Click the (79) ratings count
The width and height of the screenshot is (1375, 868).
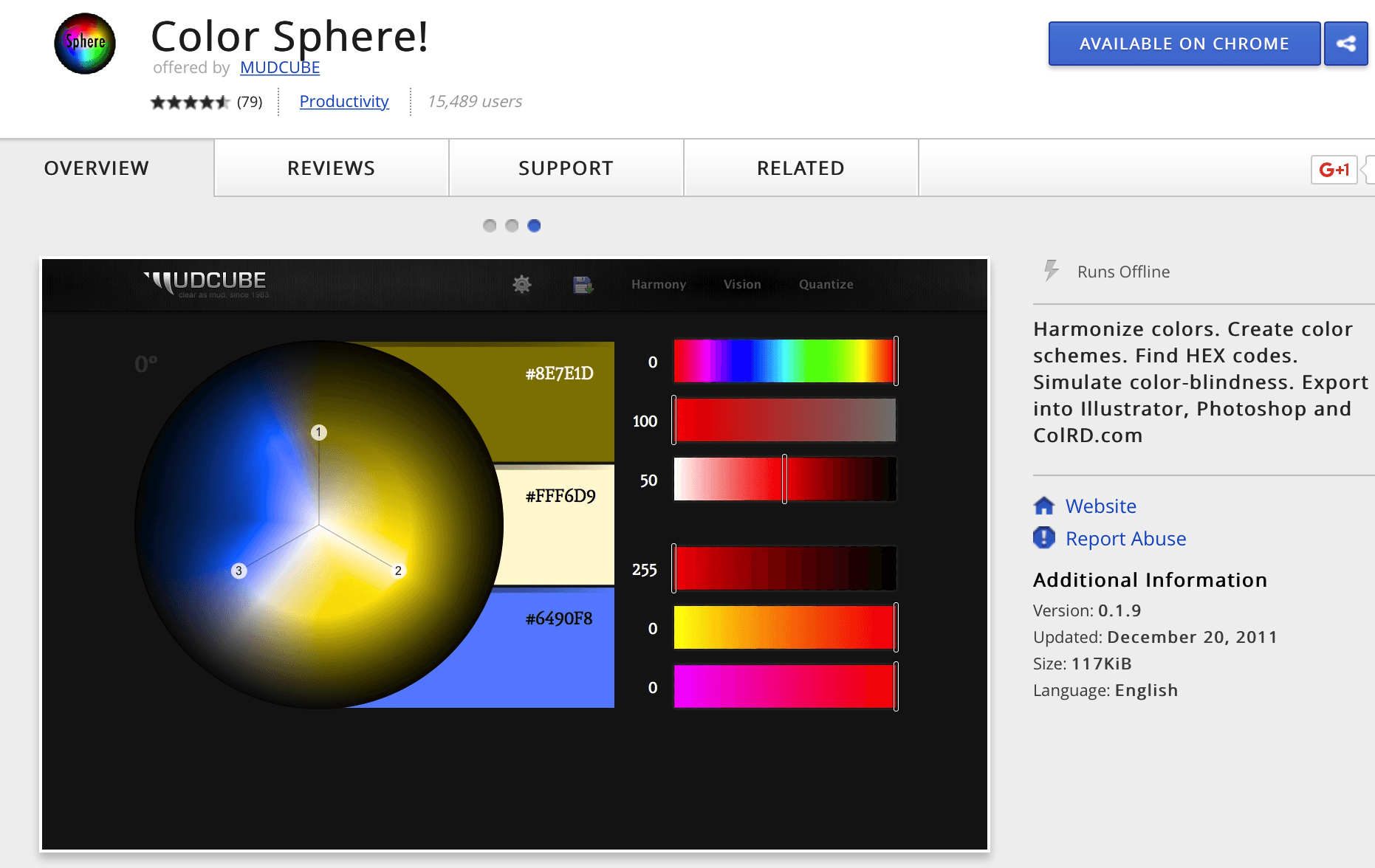point(250,102)
